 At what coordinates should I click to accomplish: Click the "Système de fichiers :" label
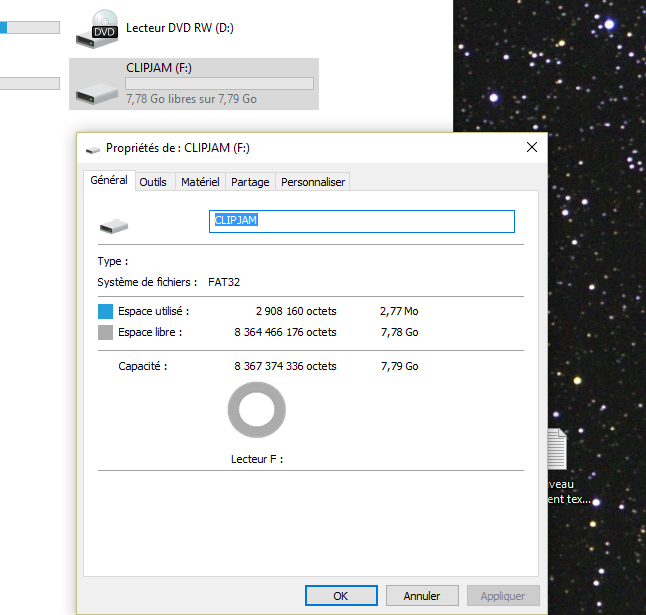click(x=147, y=282)
